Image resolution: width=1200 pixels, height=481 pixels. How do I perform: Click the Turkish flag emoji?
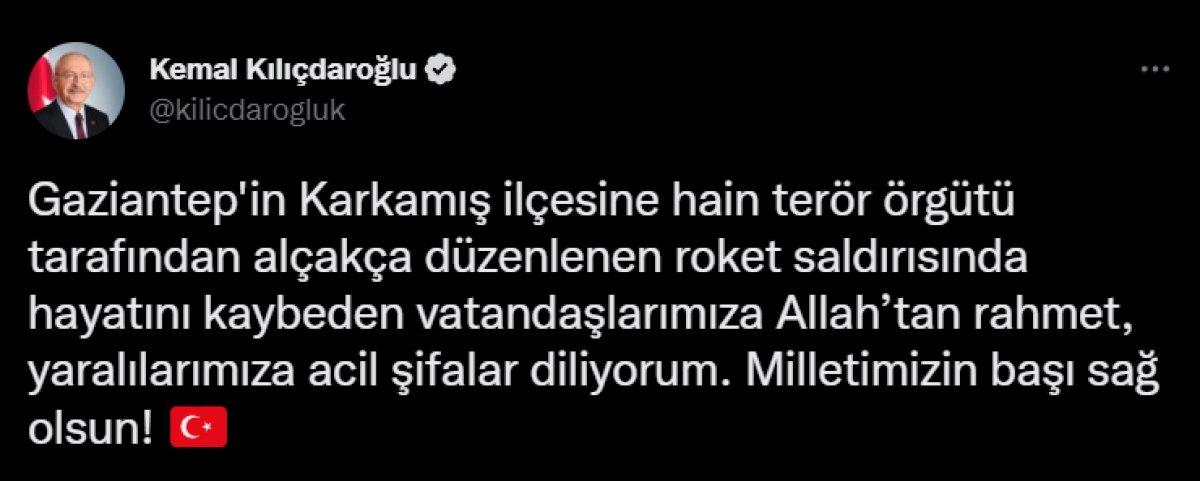[201, 428]
